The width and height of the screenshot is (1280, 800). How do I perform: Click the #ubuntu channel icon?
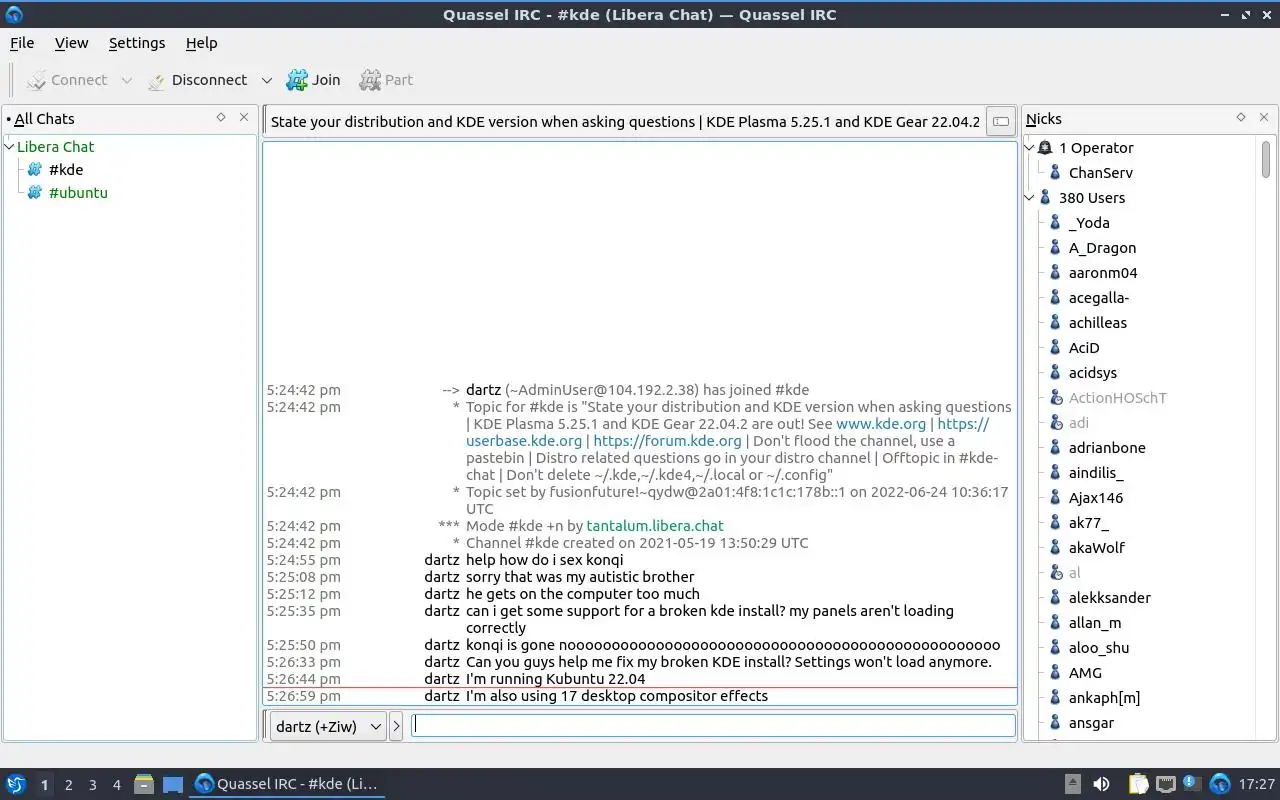coord(35,192)
